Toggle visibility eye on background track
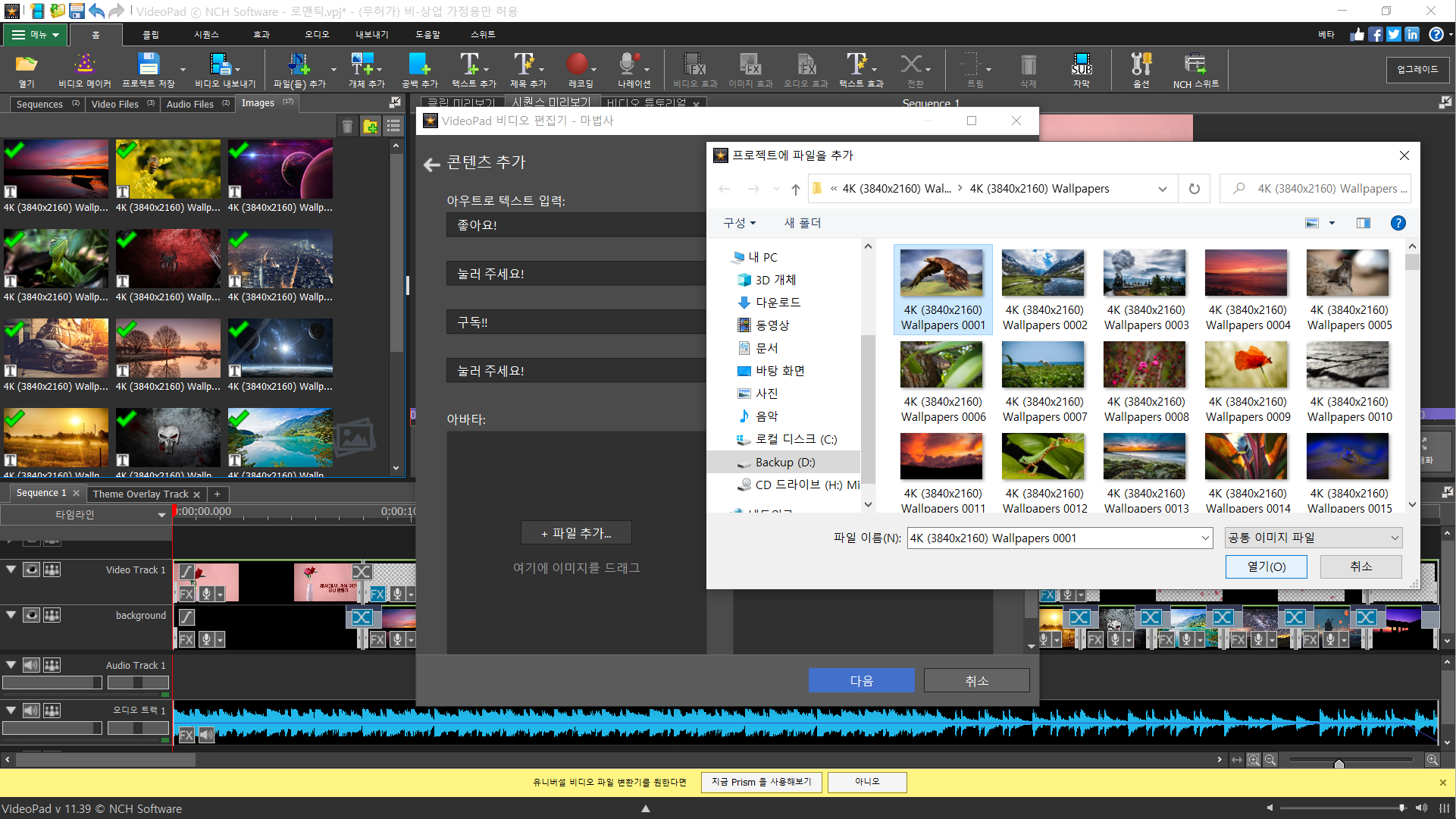 (x=31, y=615)
